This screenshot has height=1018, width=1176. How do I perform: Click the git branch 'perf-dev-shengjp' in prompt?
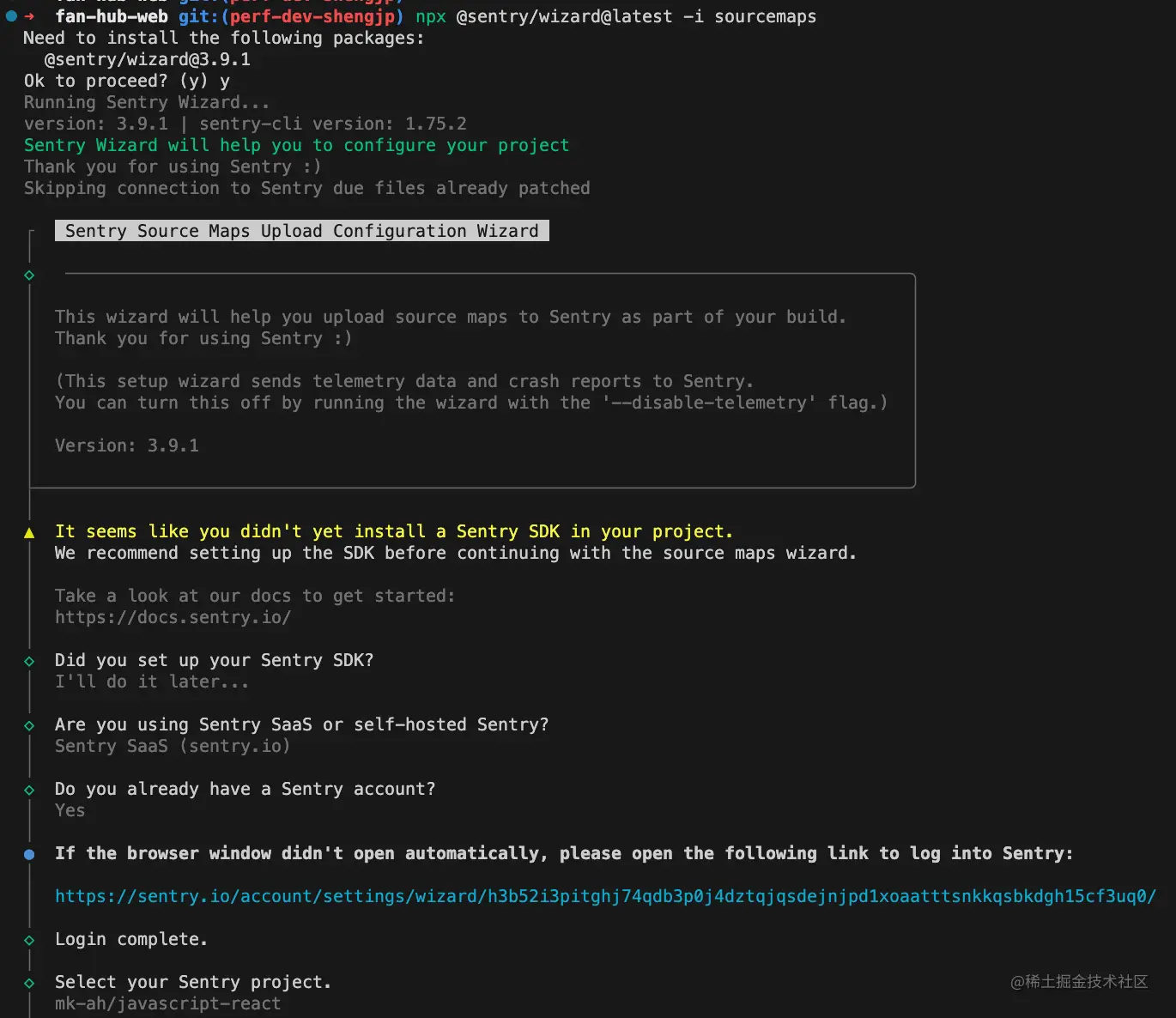pos(312,16)
